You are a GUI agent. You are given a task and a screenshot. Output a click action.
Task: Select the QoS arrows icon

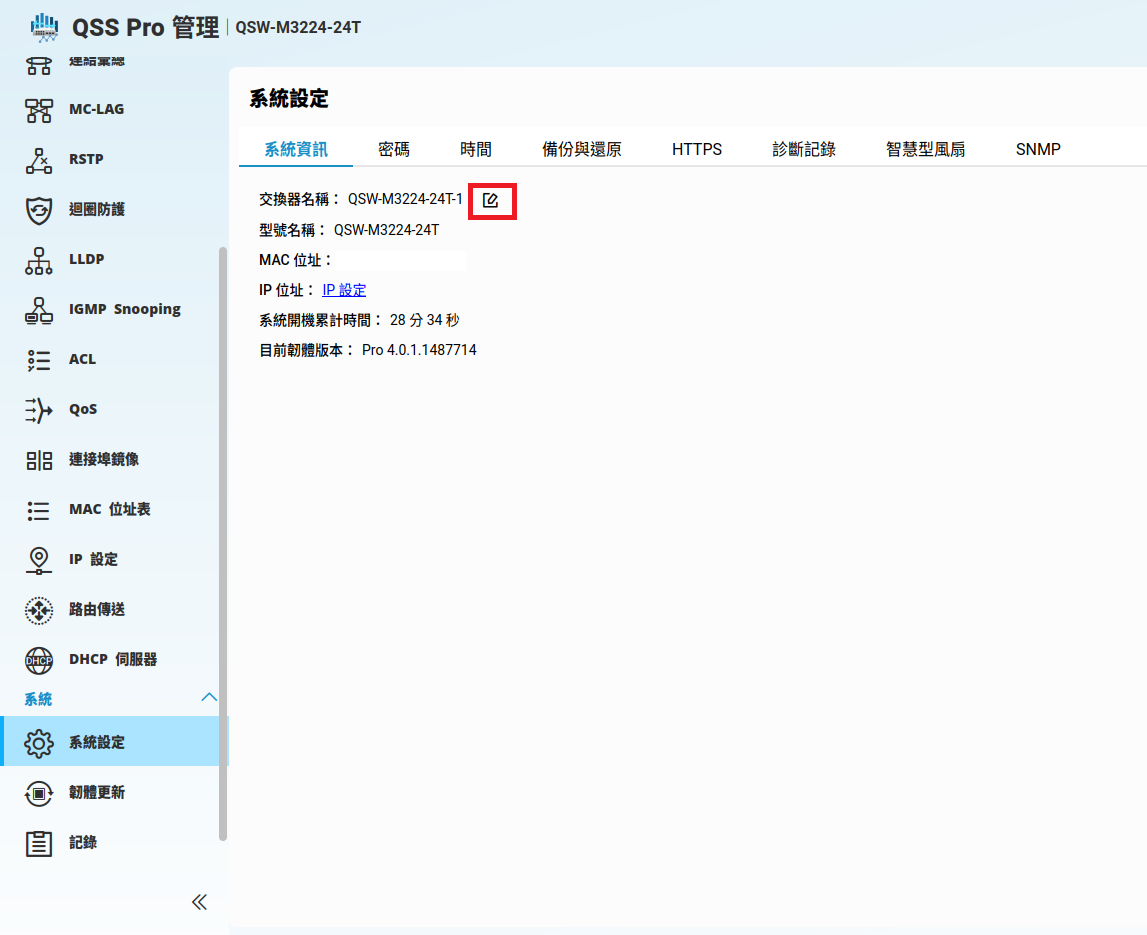pyautogui.click(x=39, y=410)
